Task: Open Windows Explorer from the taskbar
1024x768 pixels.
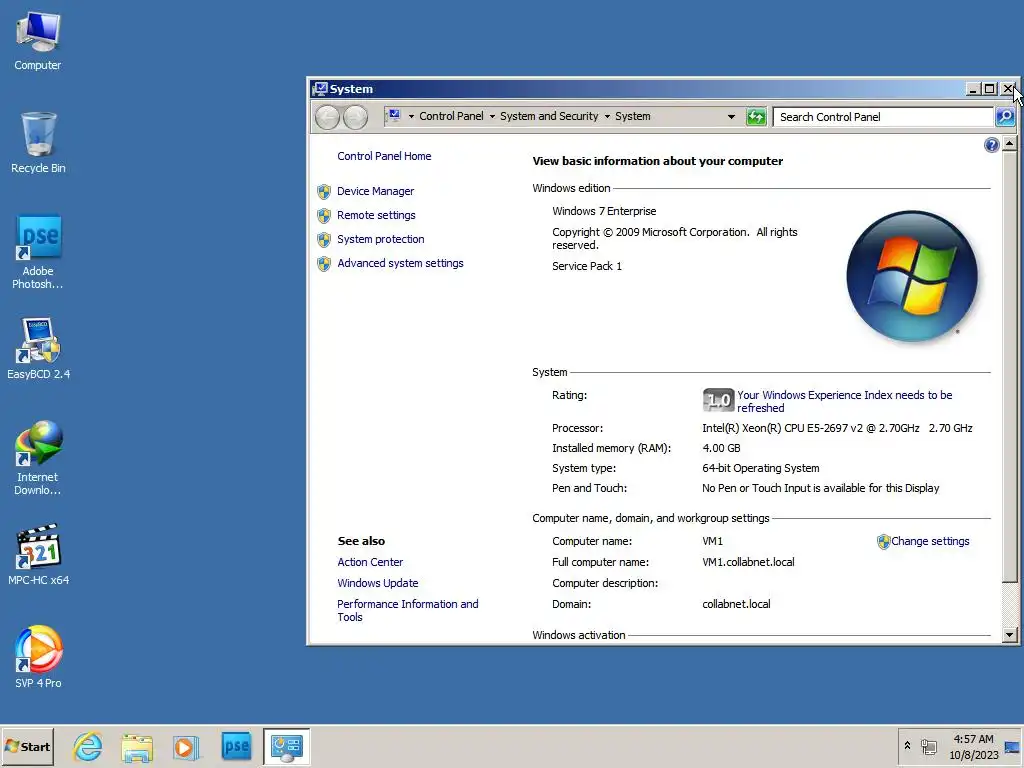Action: [136, 747]
